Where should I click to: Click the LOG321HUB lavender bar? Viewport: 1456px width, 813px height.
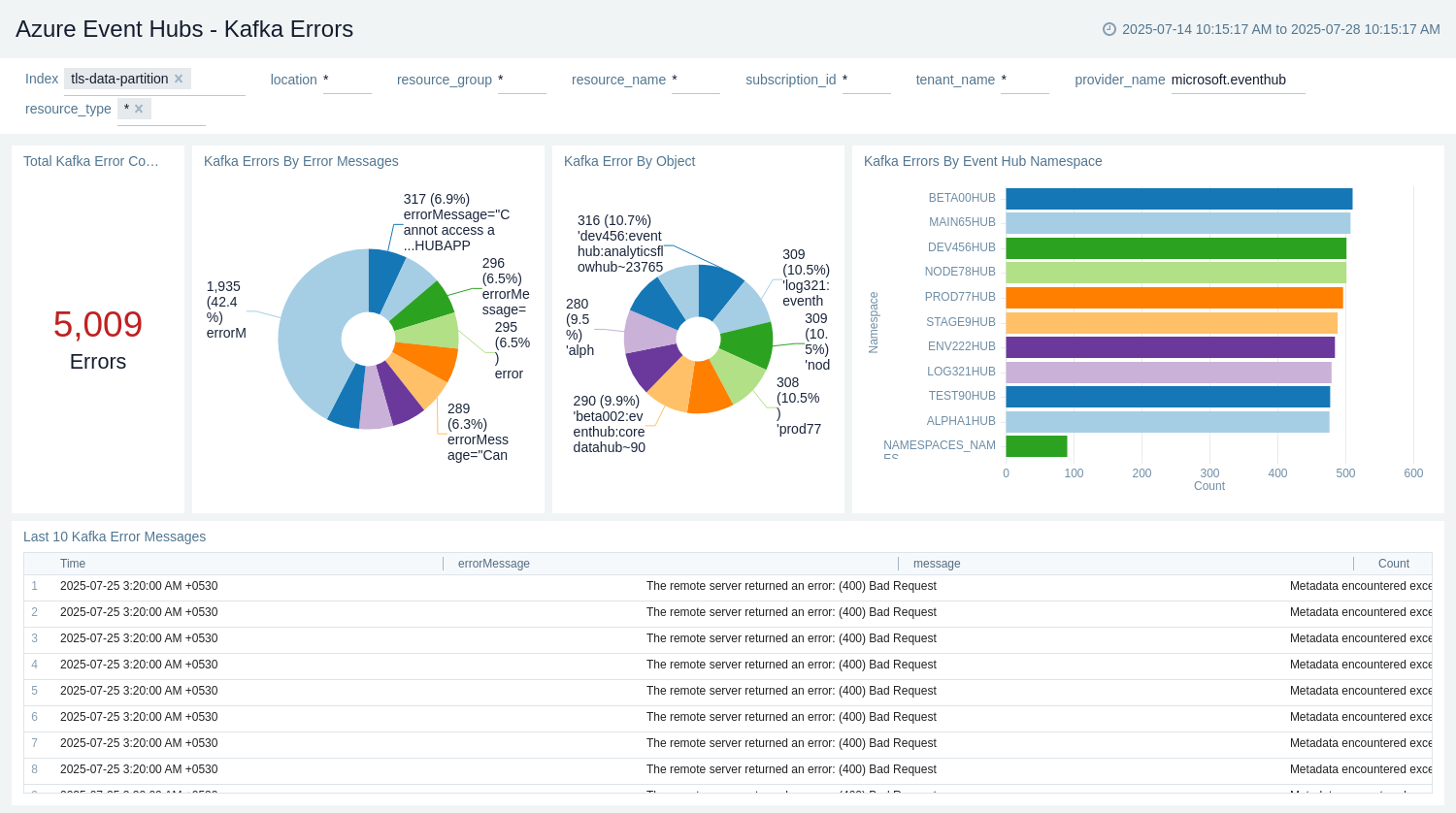tap(1169, 373)
